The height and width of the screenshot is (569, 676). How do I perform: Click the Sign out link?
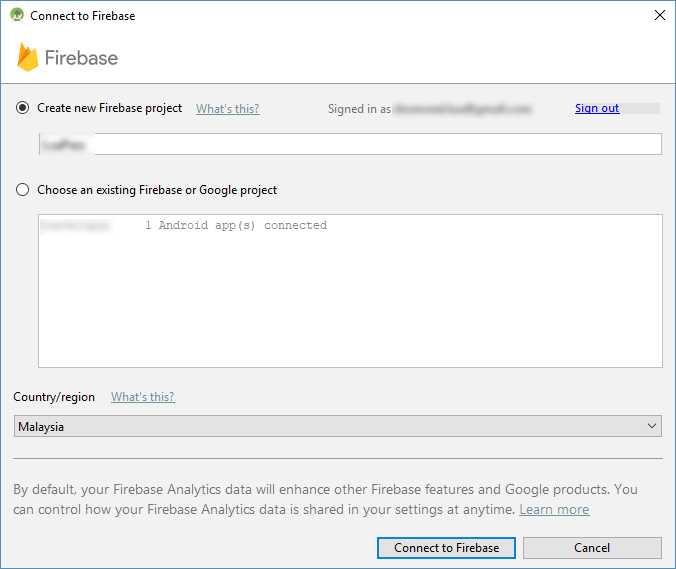[x=597, y=108]
